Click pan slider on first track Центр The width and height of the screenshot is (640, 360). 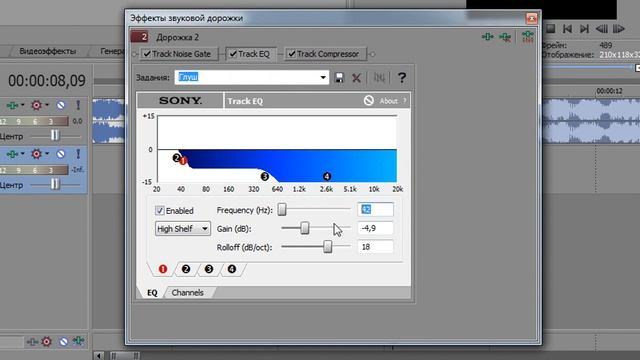coord(55,136)
